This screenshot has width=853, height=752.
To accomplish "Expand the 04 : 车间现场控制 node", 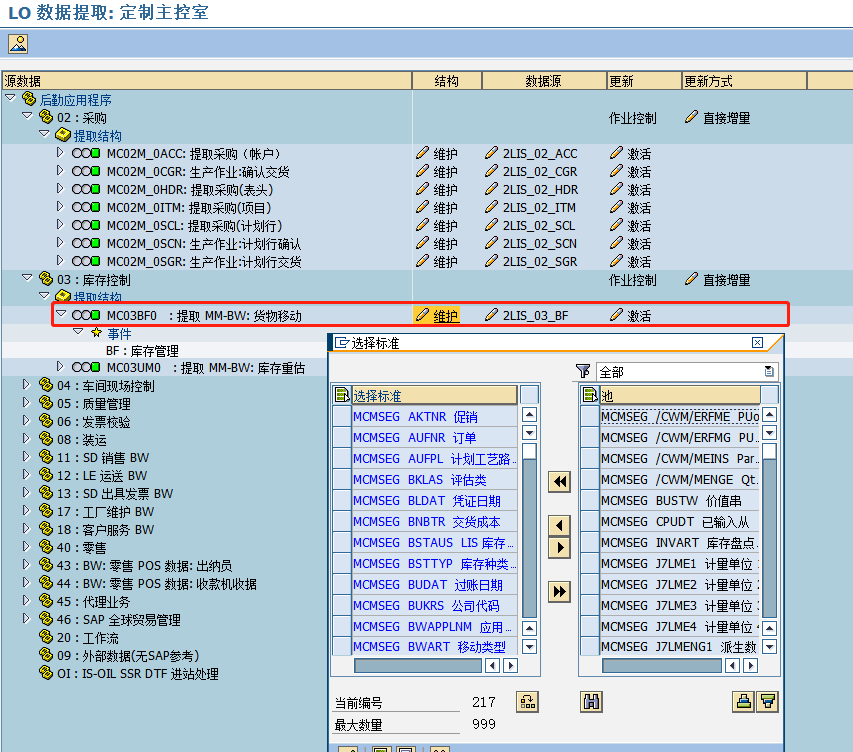I will (x=26, y=385).
